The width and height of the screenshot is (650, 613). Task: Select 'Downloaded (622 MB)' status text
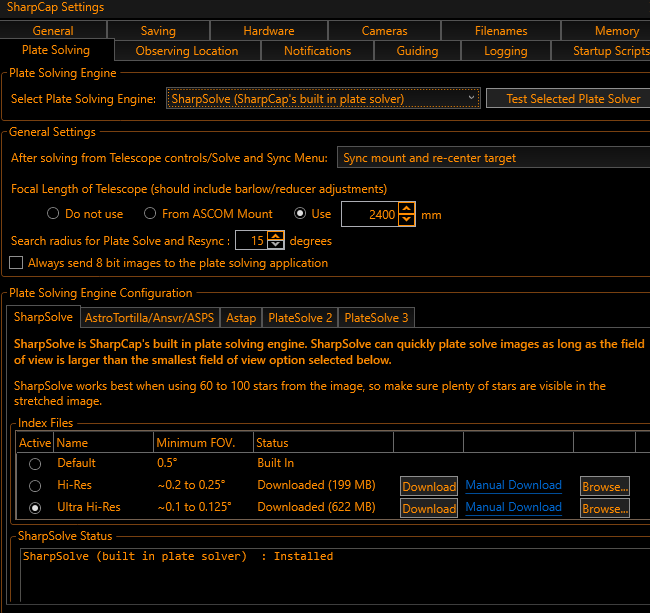coord(316,507)
